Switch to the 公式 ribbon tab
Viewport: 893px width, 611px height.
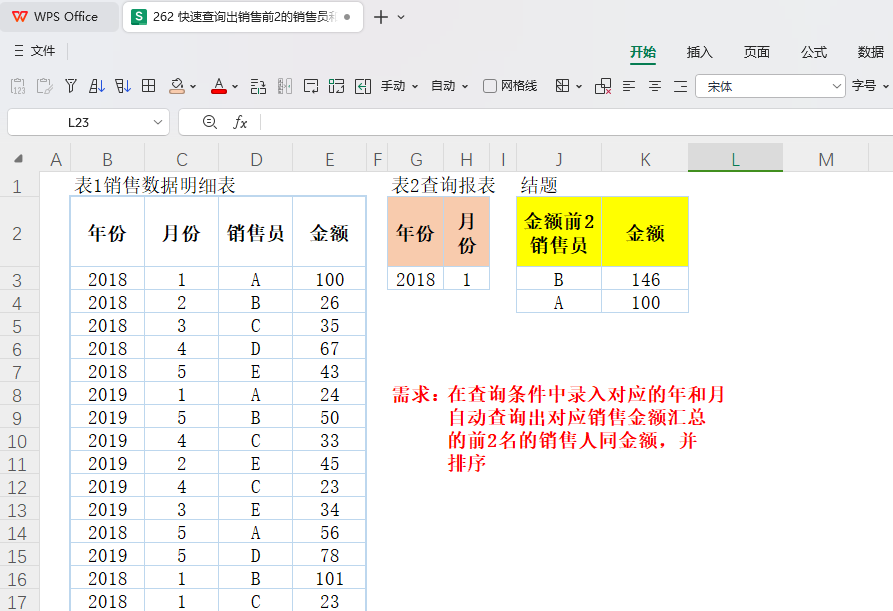(813, 52)
